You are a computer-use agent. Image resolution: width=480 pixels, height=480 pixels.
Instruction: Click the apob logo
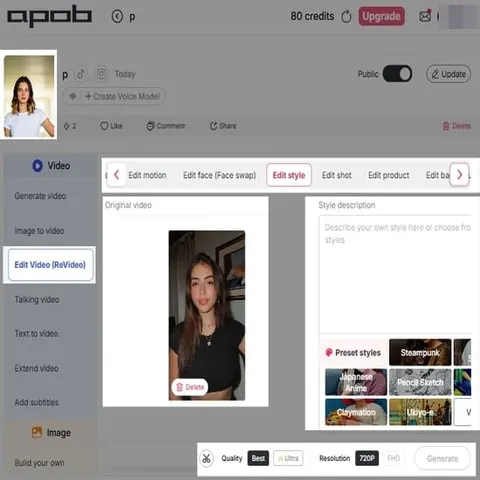49,16
